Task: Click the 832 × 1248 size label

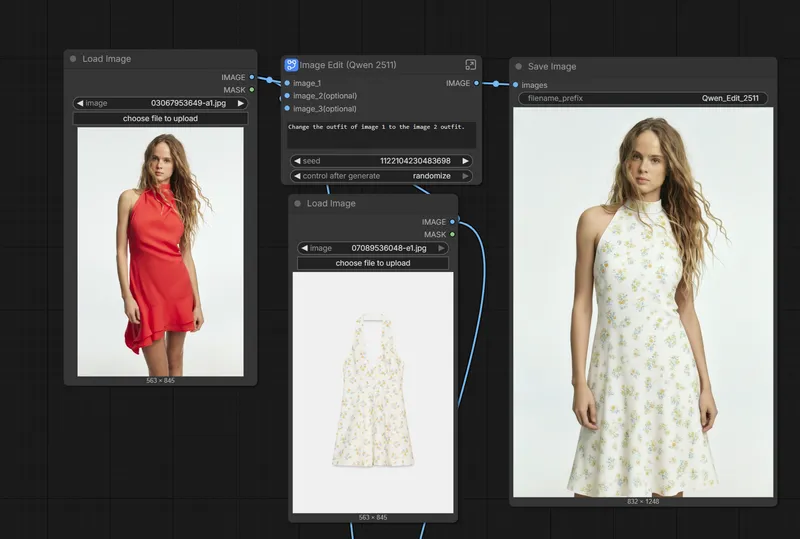Action: [643, 501]
